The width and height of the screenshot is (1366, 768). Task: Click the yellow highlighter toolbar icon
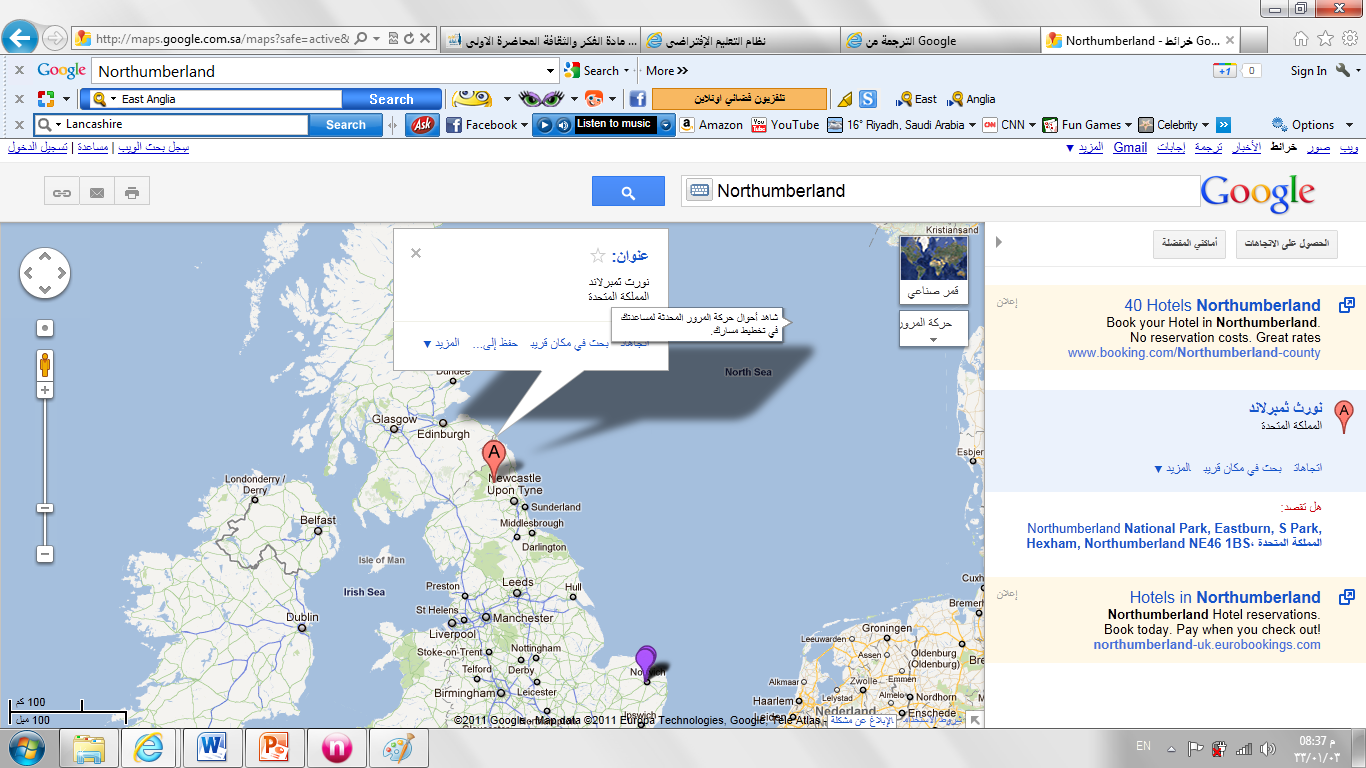pyautogui.click(x=845, y=99)
